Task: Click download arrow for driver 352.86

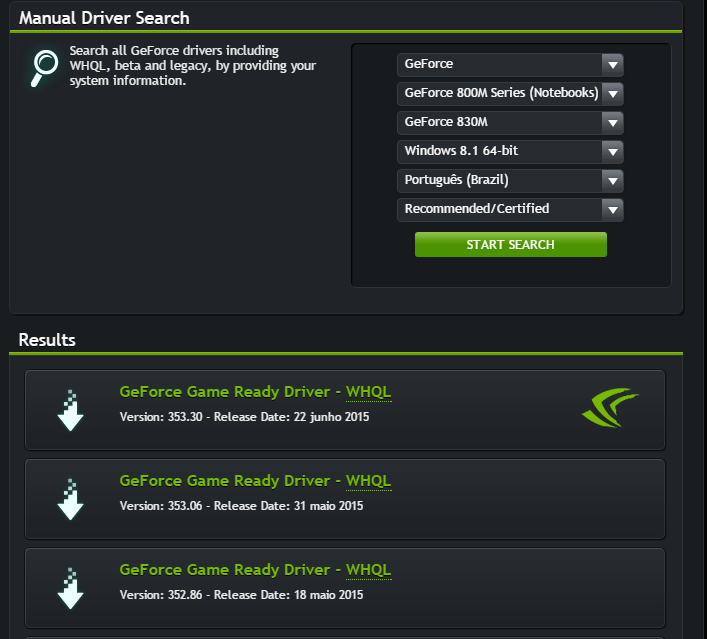Action: click(70, 588)
